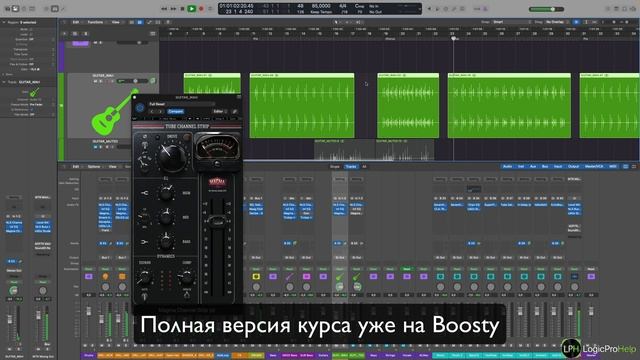Toggle Audio channel filter in mixer
Viewport: 640px width, 360px height.
coord(507,167)
